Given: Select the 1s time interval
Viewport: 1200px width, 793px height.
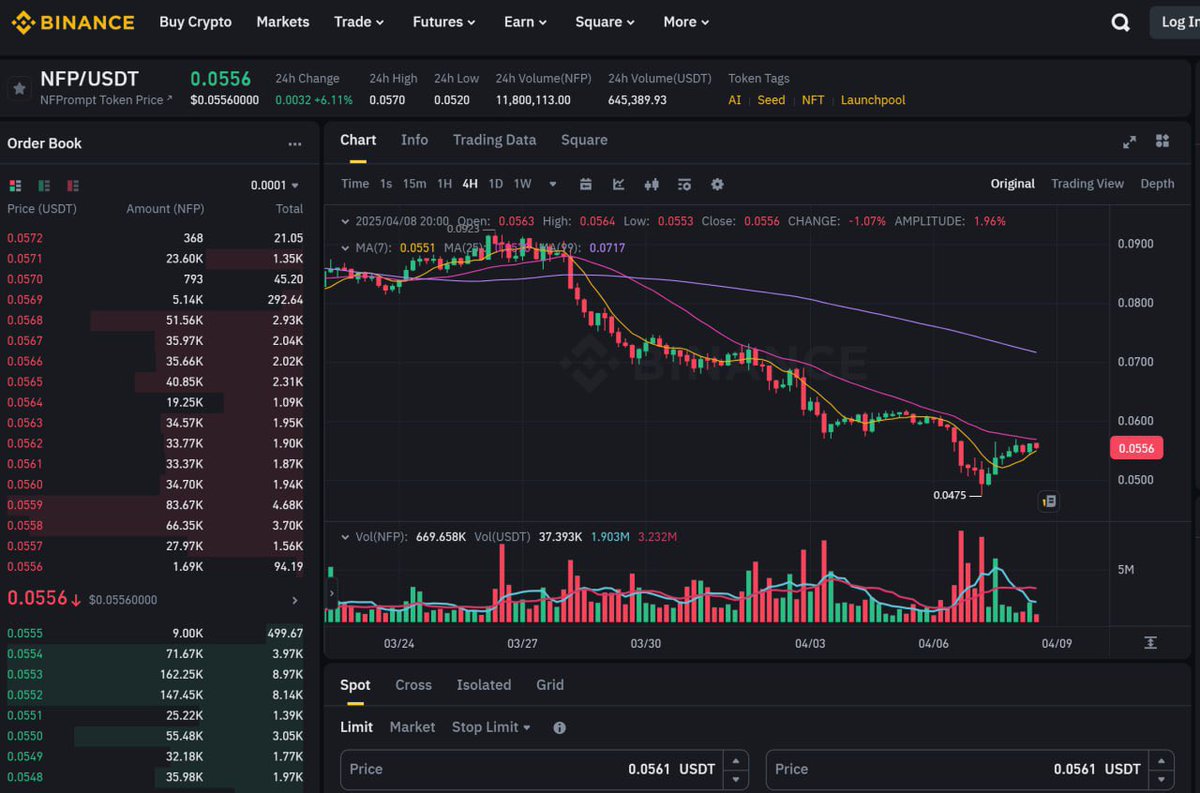Looking at the screenshot, I should pyautogui.click(x=386, y=184).
